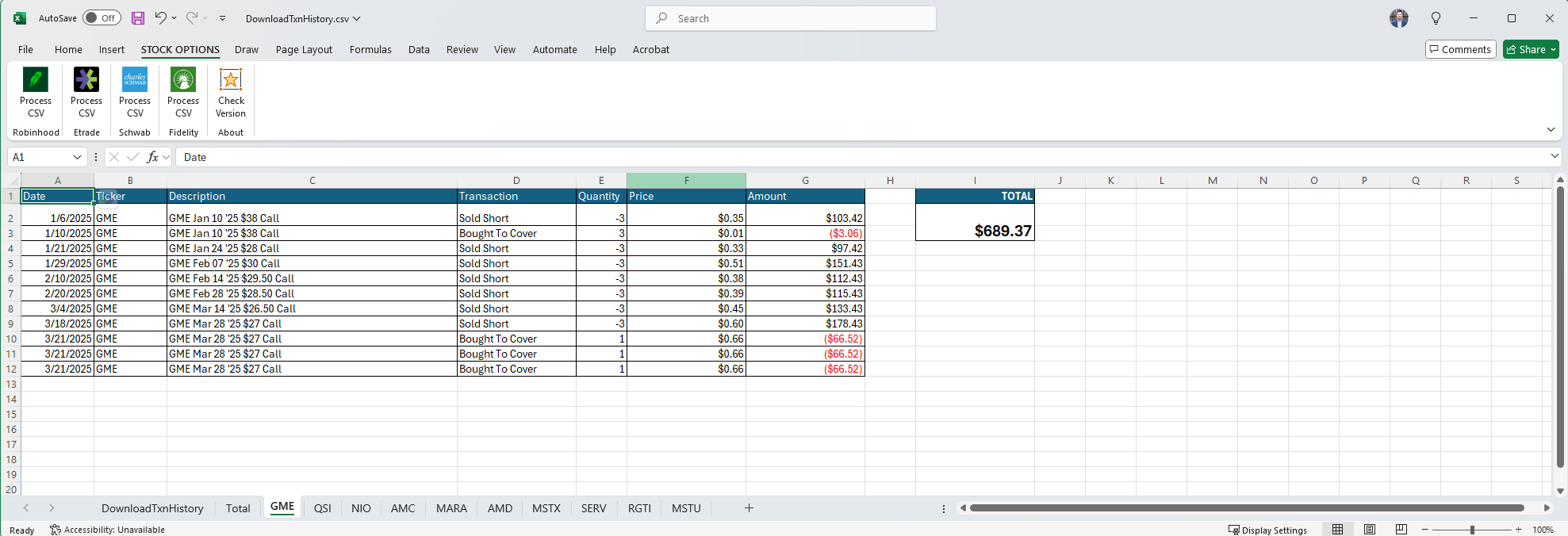Click the 100% zoom level

(1543, 530)
